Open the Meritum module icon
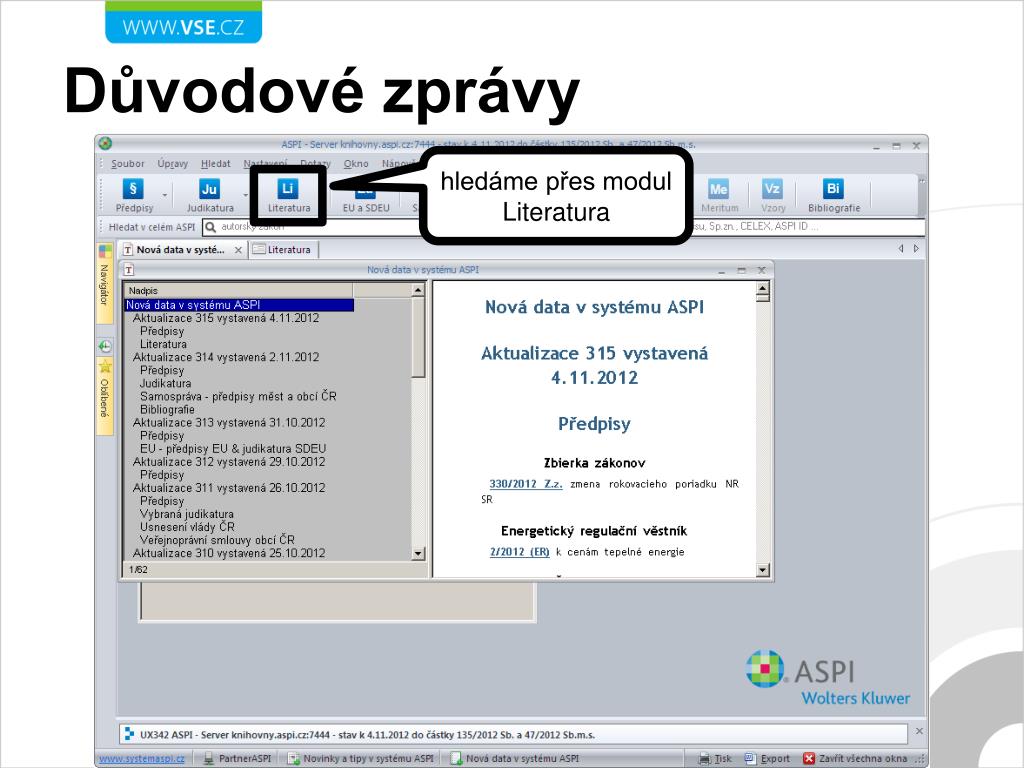1024x768 pixels. pyautogui.click(x=718, y=189)
